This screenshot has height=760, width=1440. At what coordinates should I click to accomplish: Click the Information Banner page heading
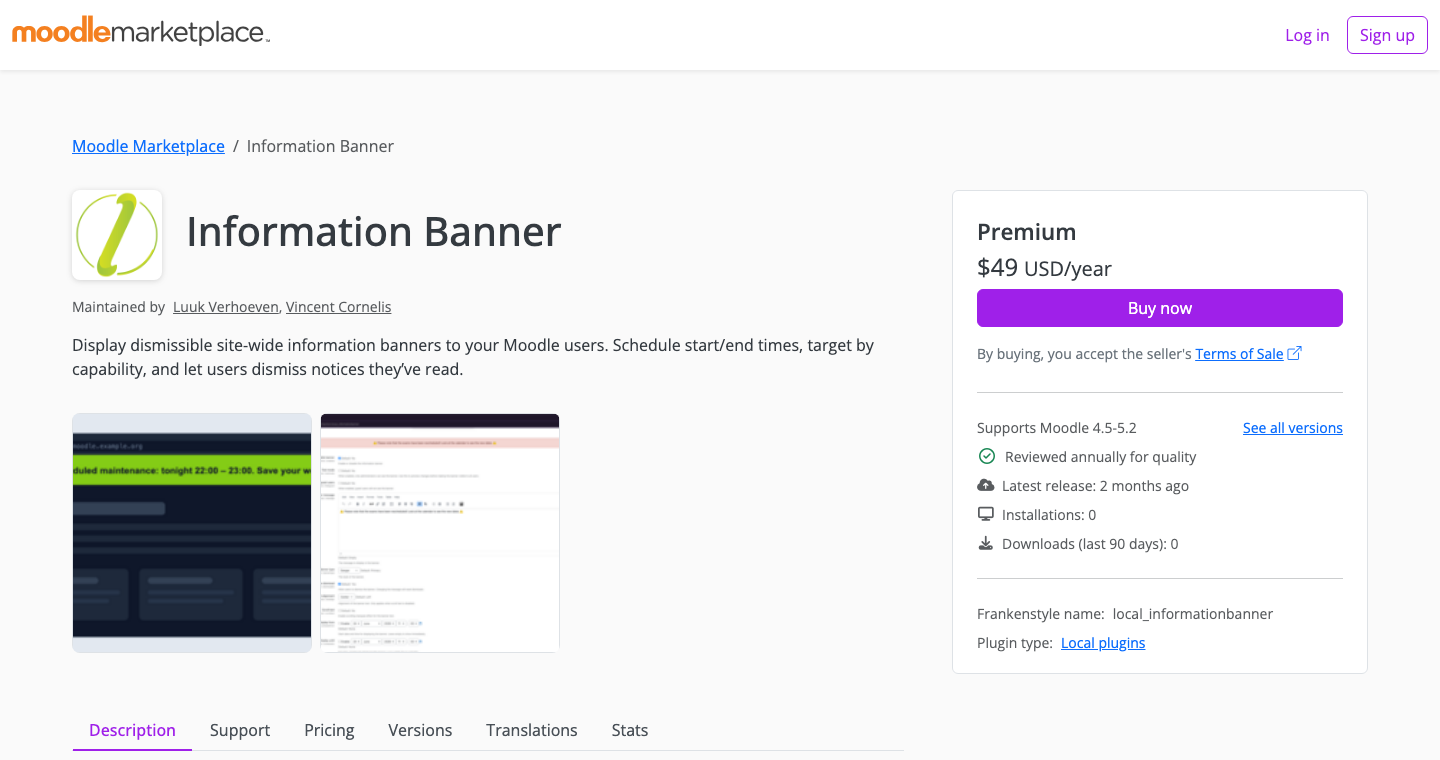[374, 232]
